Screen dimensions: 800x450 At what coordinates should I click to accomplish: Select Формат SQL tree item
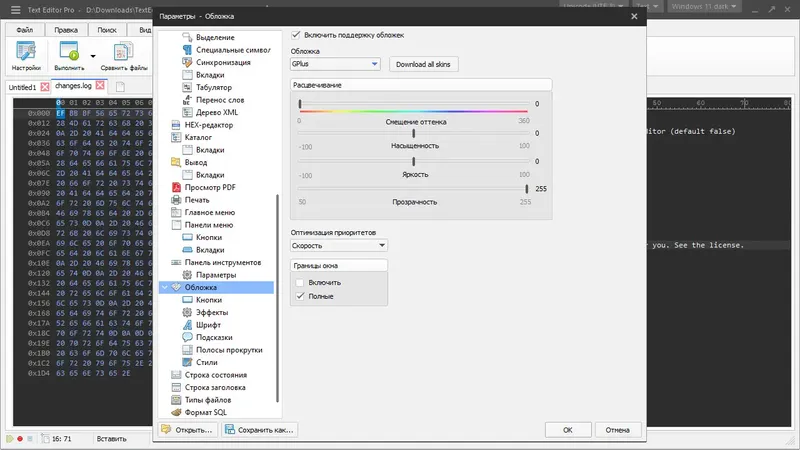(x=205, y=412)
